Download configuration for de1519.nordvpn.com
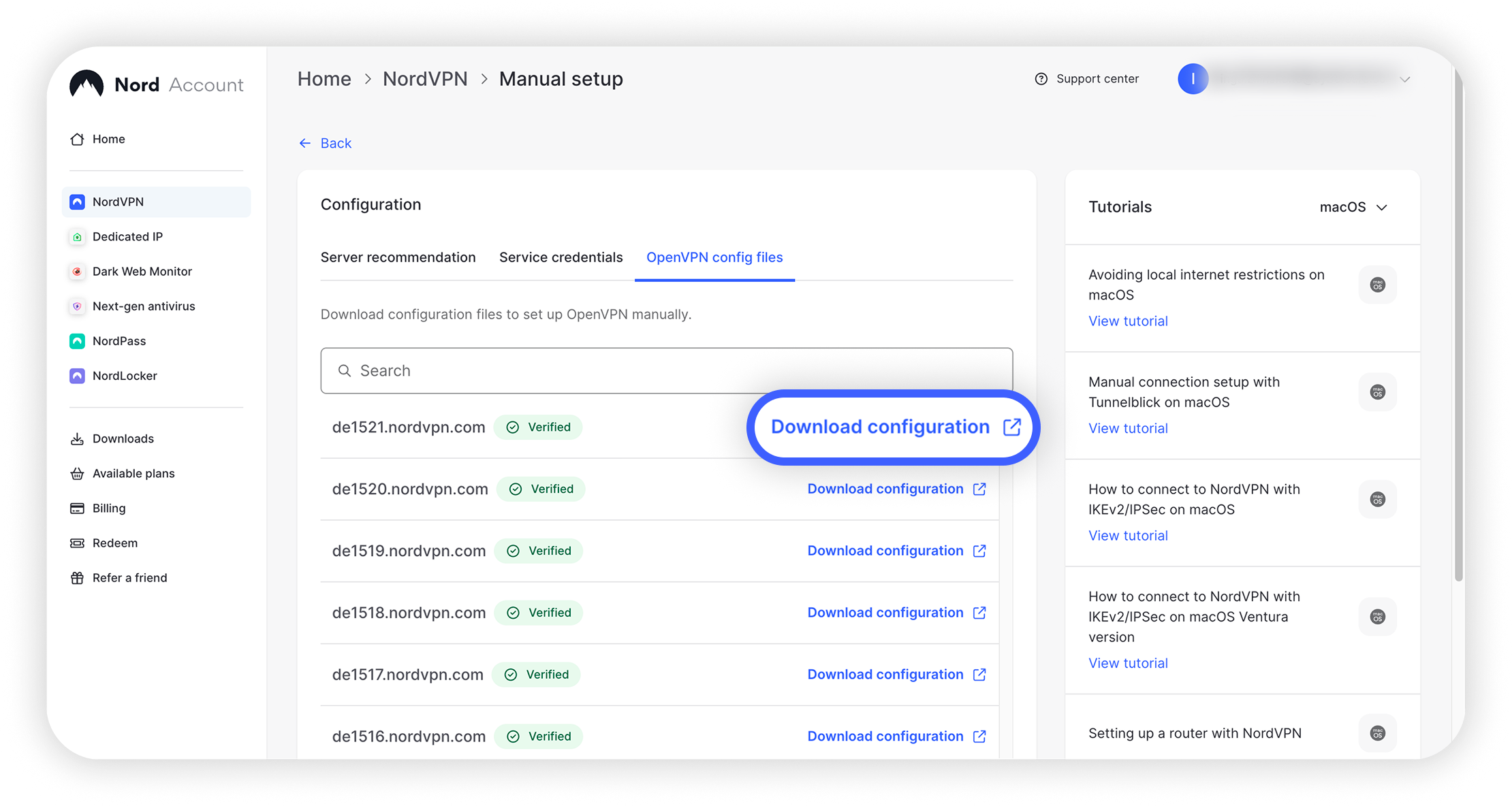This screenshot has height=806, width=1512. click(896, 551)
